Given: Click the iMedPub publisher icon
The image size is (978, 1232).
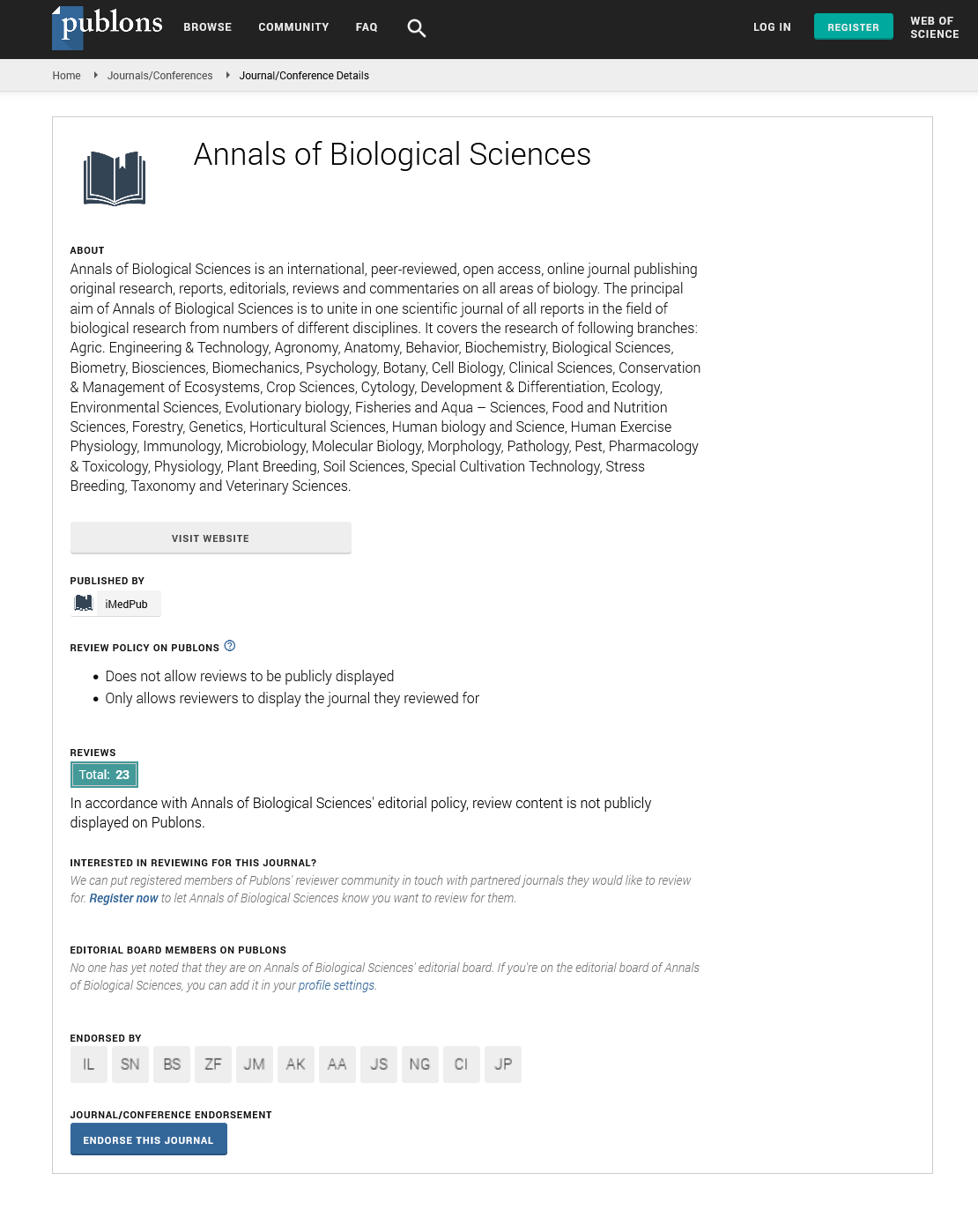Looking at the screenshot, I should pyautogui.click(x=84, y=604).
